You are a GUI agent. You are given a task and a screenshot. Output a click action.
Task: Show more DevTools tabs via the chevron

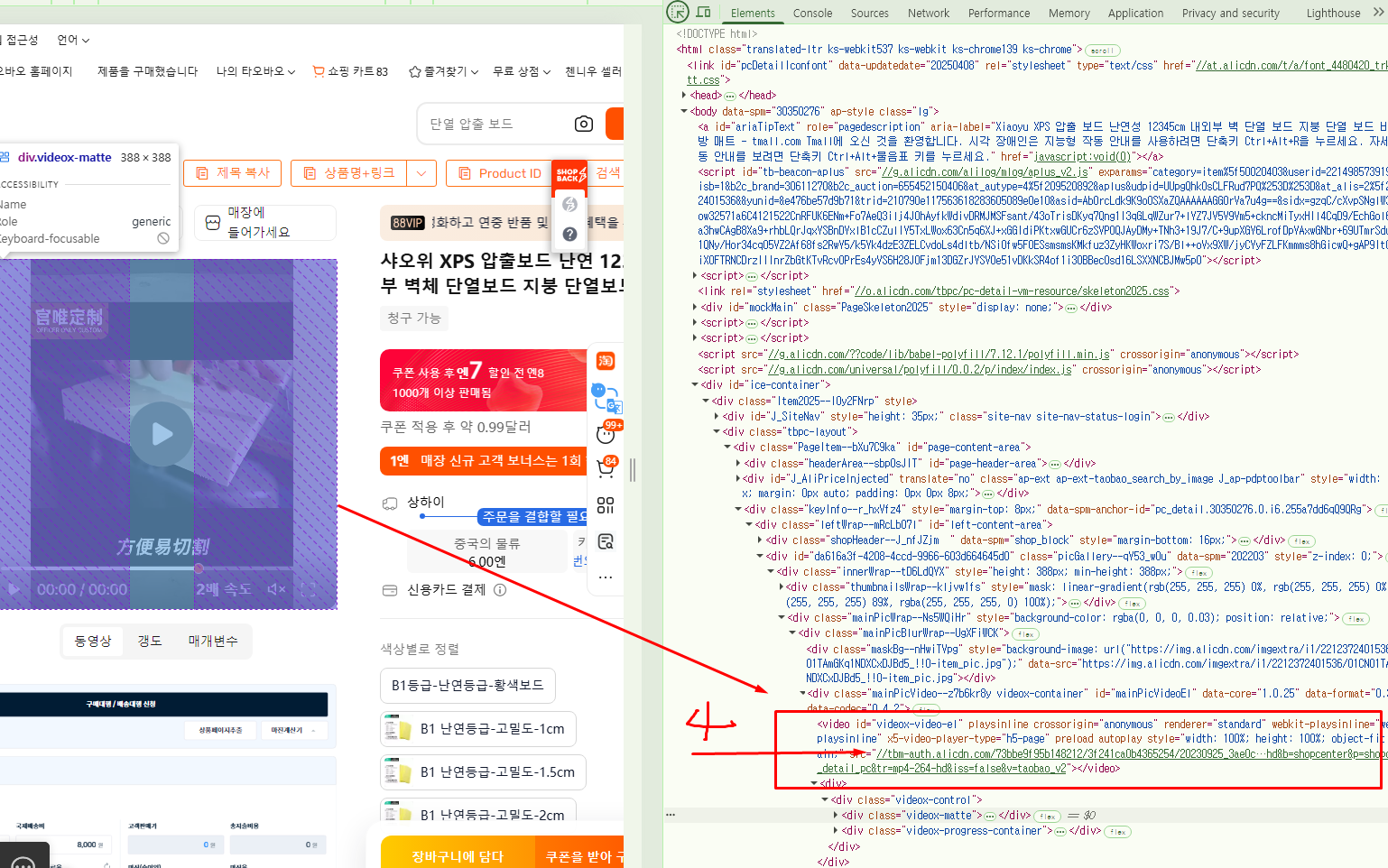tap(1377, 13)
